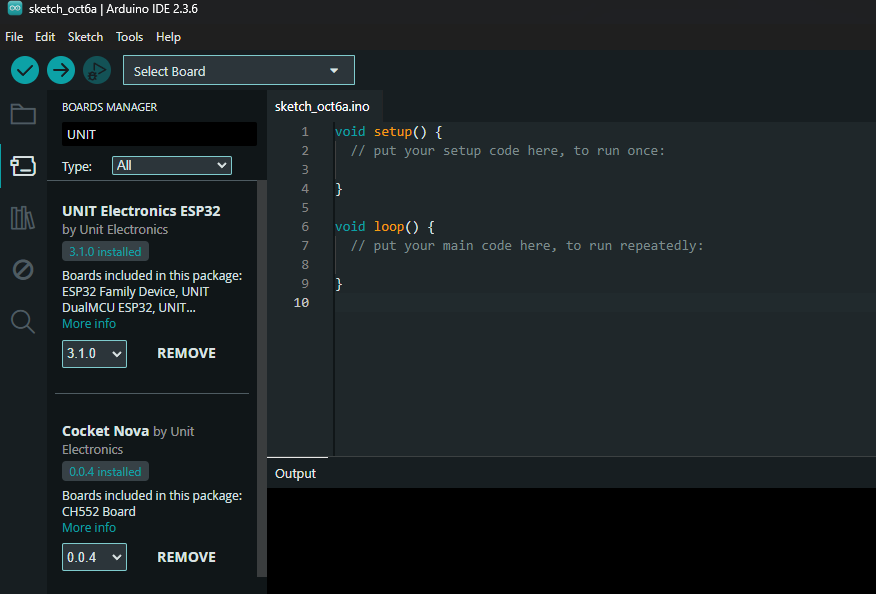Screen dimensions: 876x594
Task: Click the 3.1.0 installed badge
Action: point(105,251)
